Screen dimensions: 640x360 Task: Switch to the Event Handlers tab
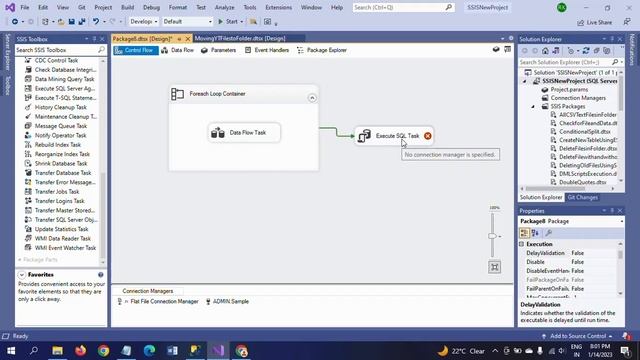pyautogui.click(x=267, y=50)
